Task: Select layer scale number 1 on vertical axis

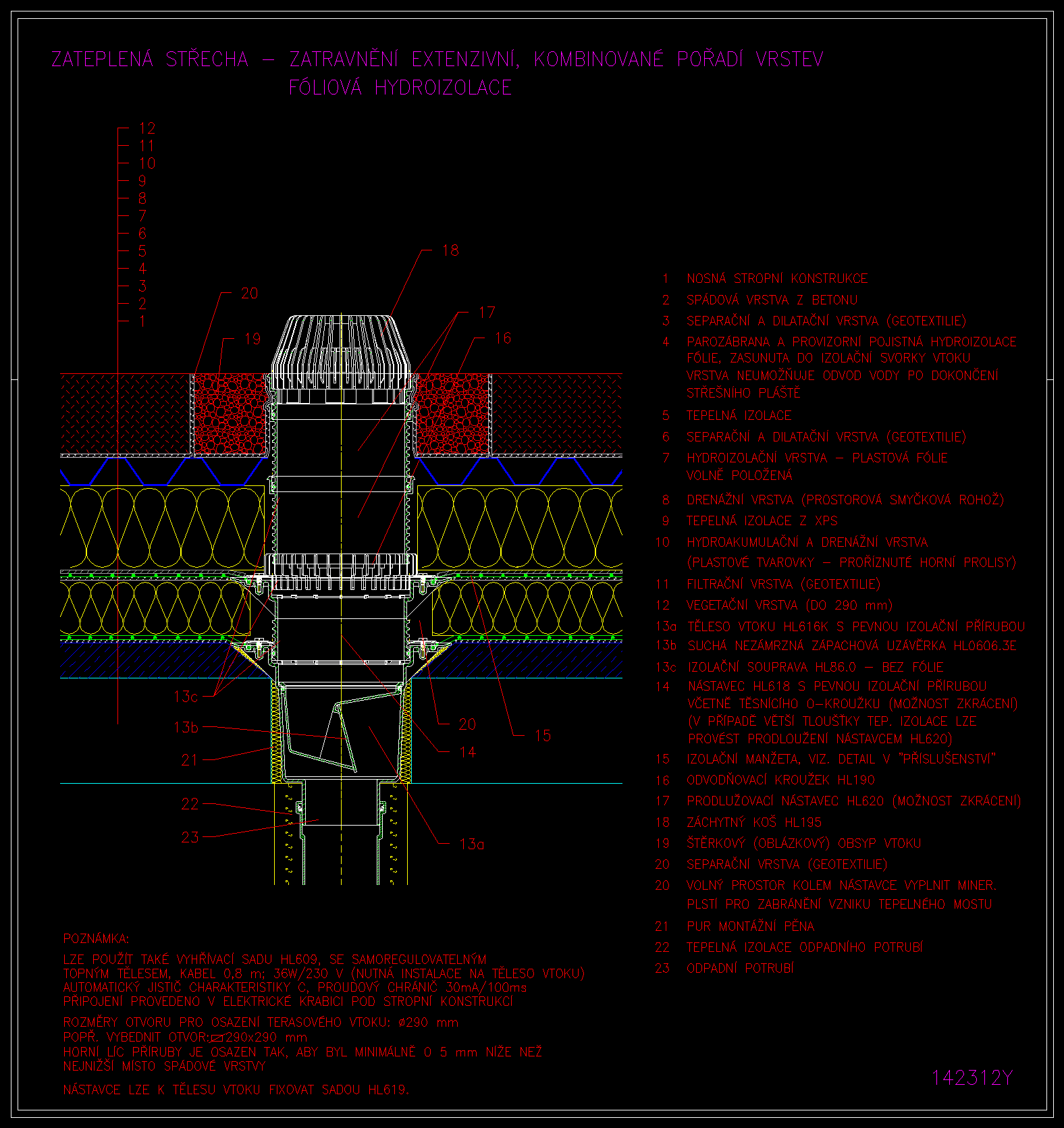Action: coord(142,321)
